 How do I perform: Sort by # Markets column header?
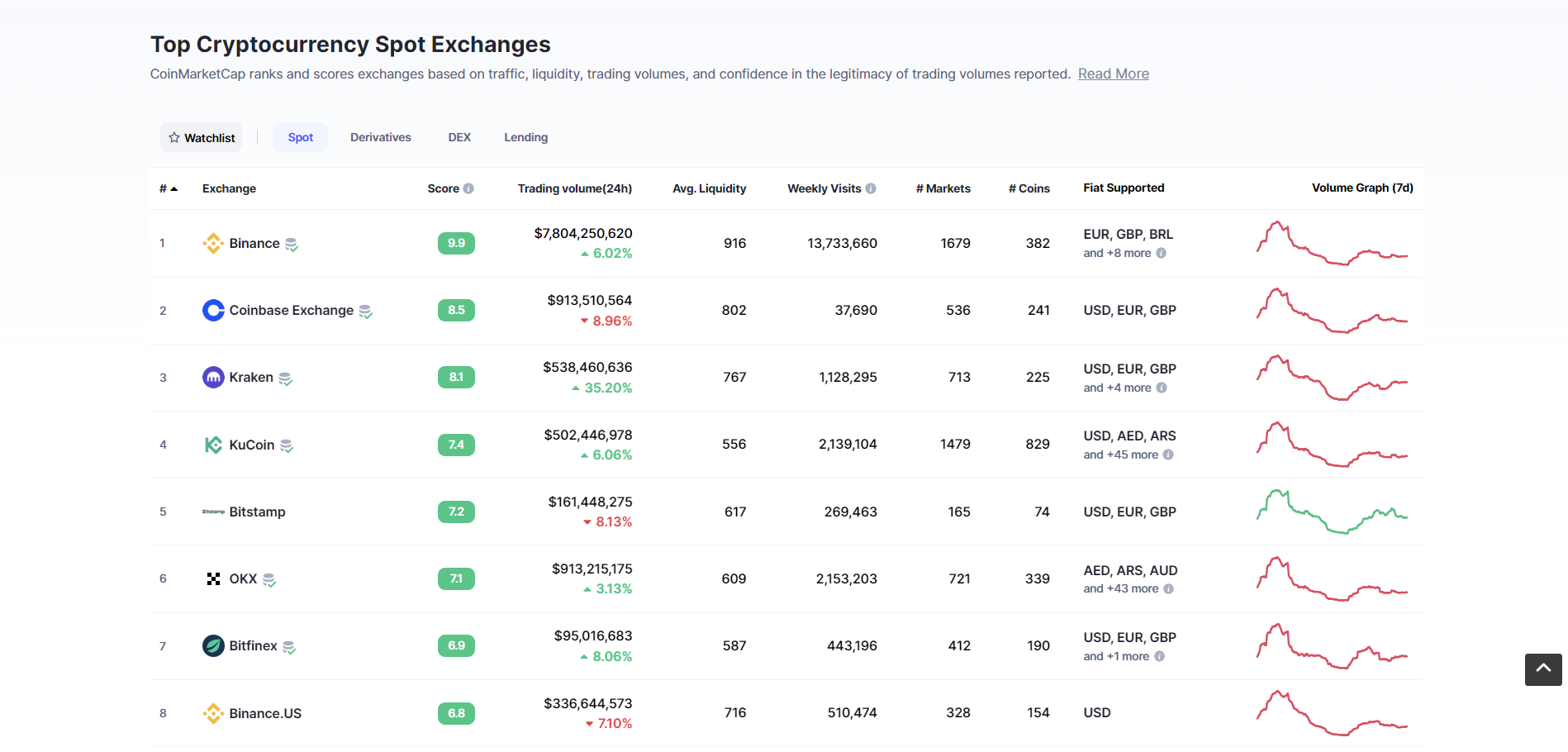943,188
